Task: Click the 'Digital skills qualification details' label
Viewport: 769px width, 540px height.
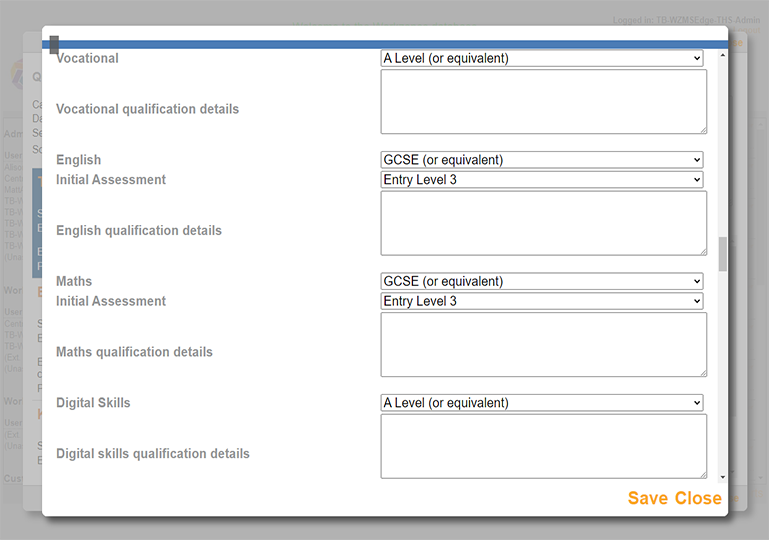Action: [153, 454]
